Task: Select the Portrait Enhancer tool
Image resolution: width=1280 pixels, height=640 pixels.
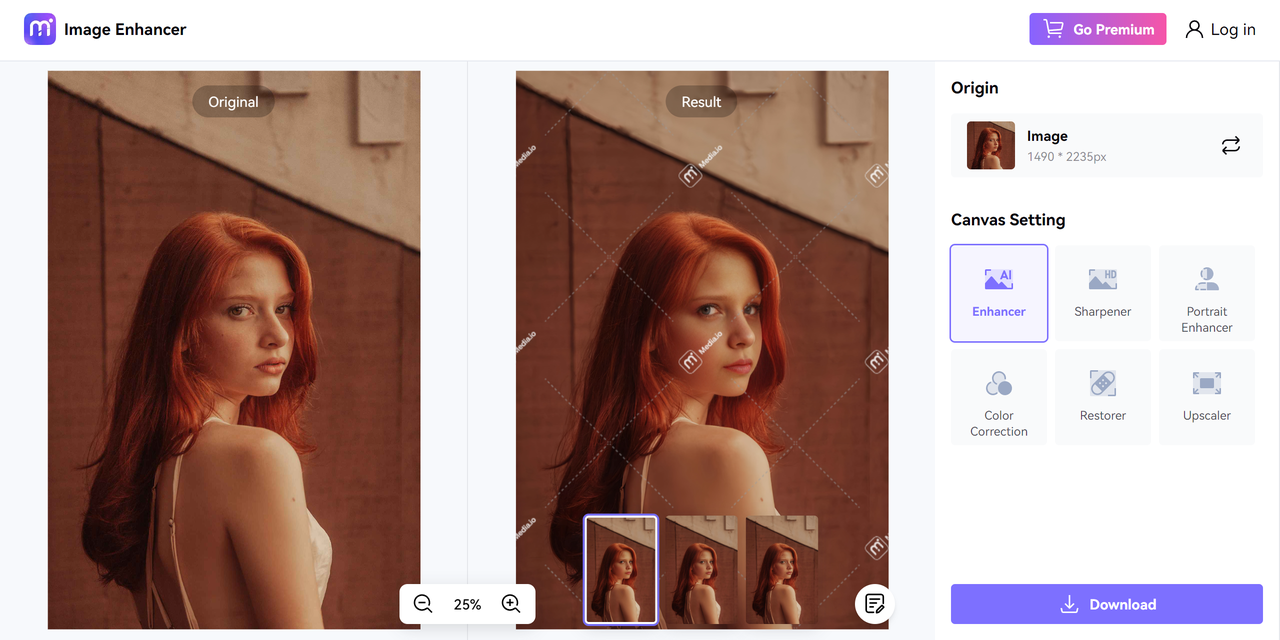Action: [x=1207, y=294]
